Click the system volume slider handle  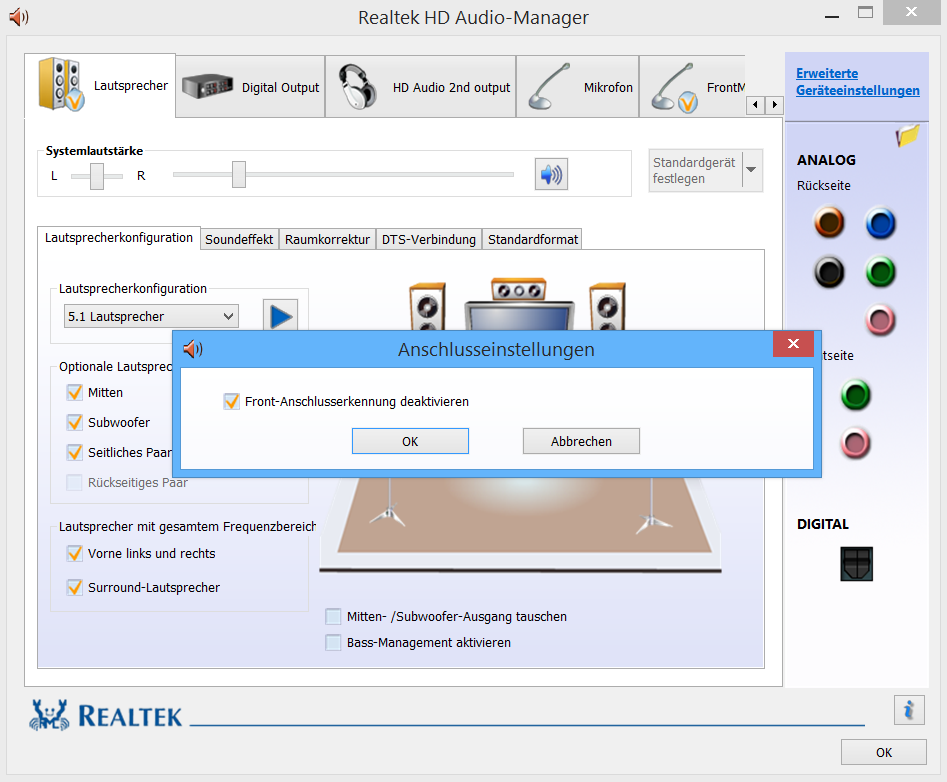tap(239, 175)
